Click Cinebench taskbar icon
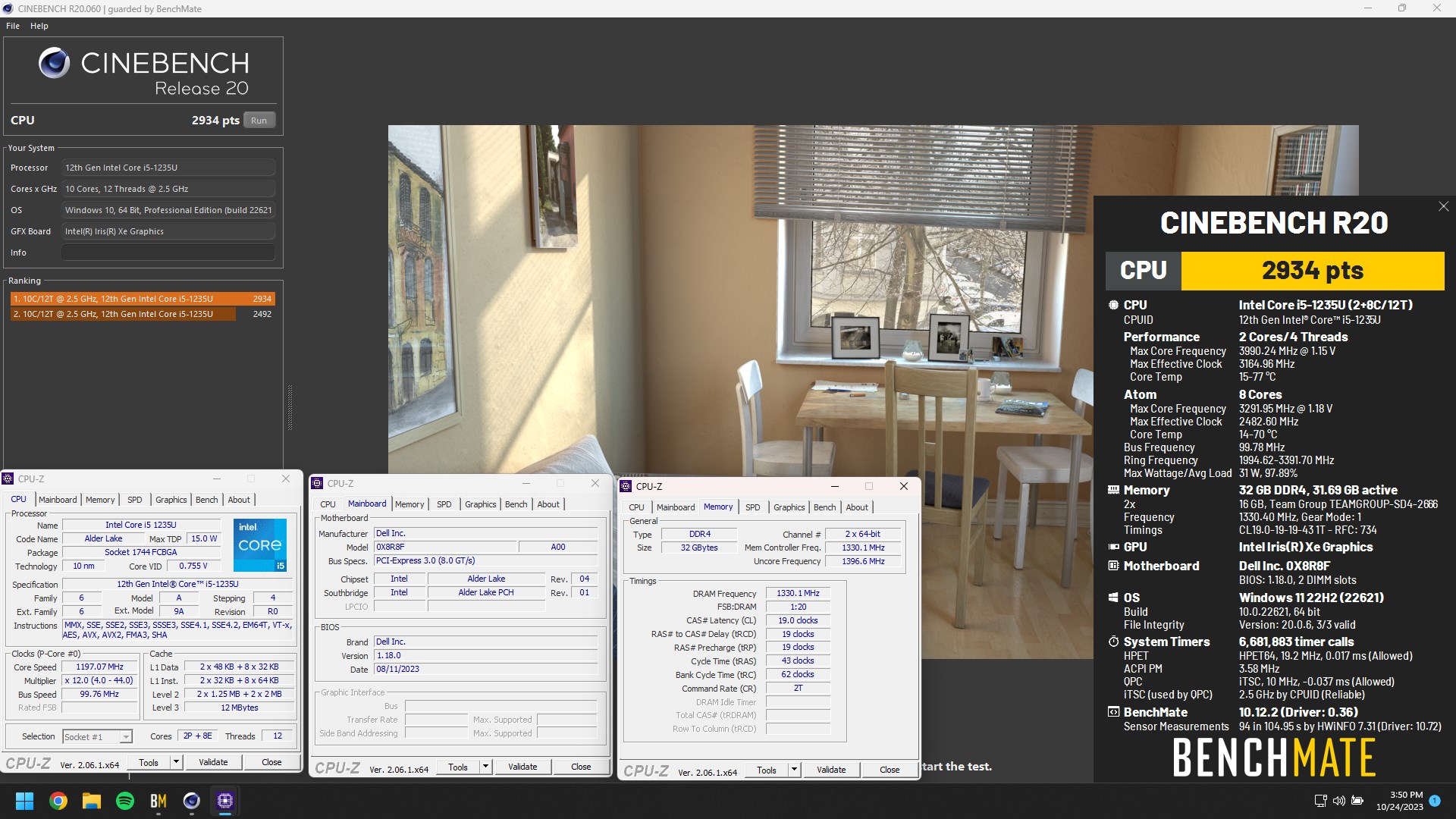Image resolution: width=1456 pixels, height=819 pixels. click(x=192, y=801)
